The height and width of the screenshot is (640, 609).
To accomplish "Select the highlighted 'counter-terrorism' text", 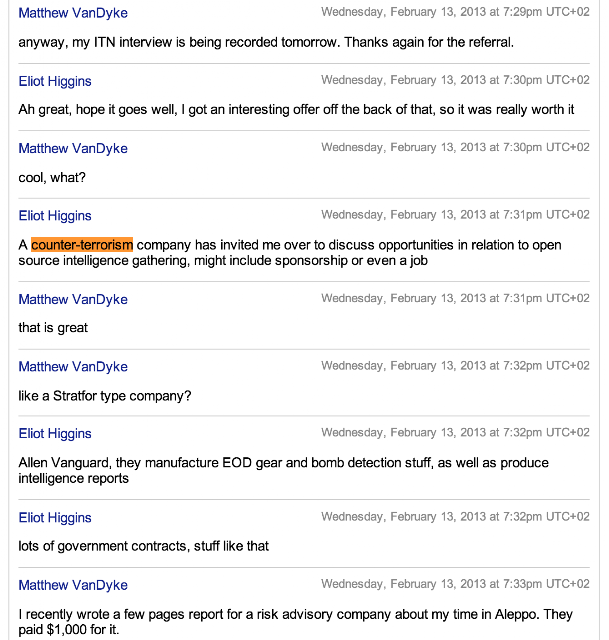I will tap(82, 245).
